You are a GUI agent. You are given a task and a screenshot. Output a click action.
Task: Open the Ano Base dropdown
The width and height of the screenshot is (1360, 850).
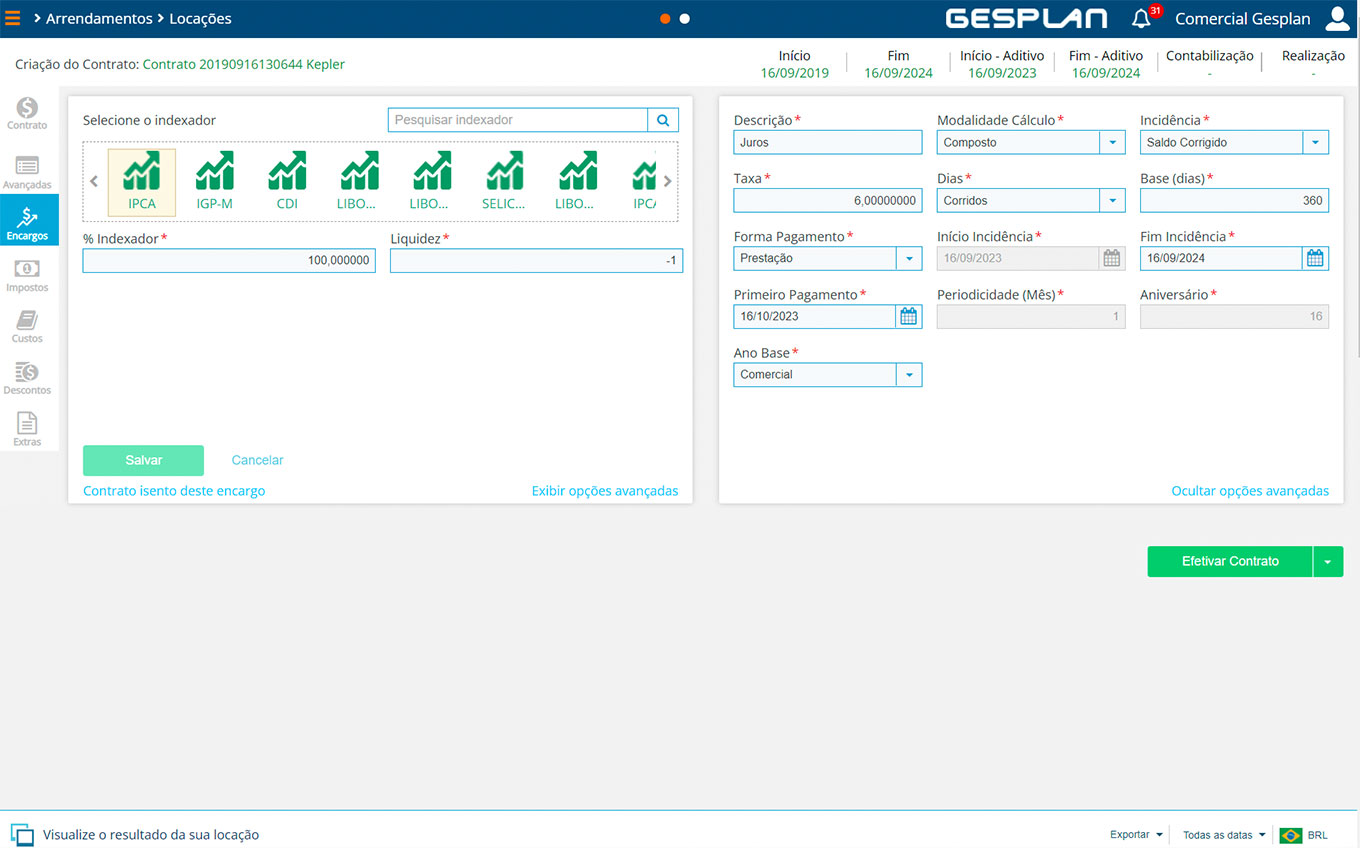(x=909, y=375)
